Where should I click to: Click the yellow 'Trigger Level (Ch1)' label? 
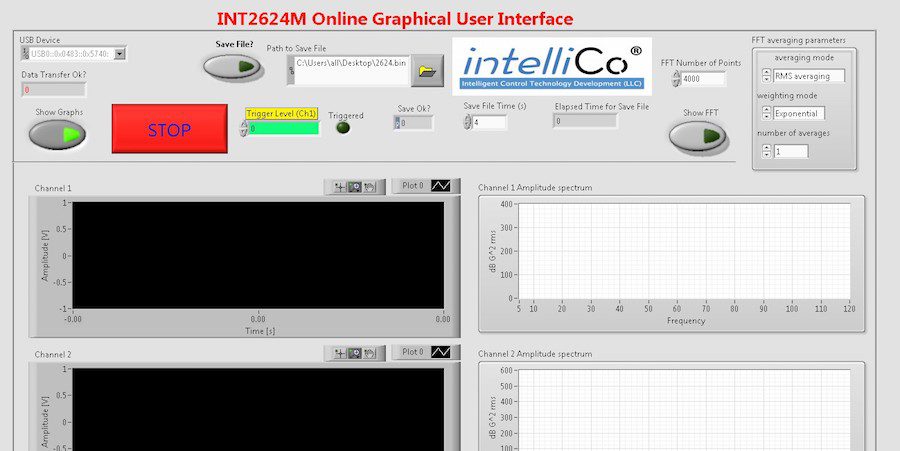pyautogui.click(x=282, y=114)
